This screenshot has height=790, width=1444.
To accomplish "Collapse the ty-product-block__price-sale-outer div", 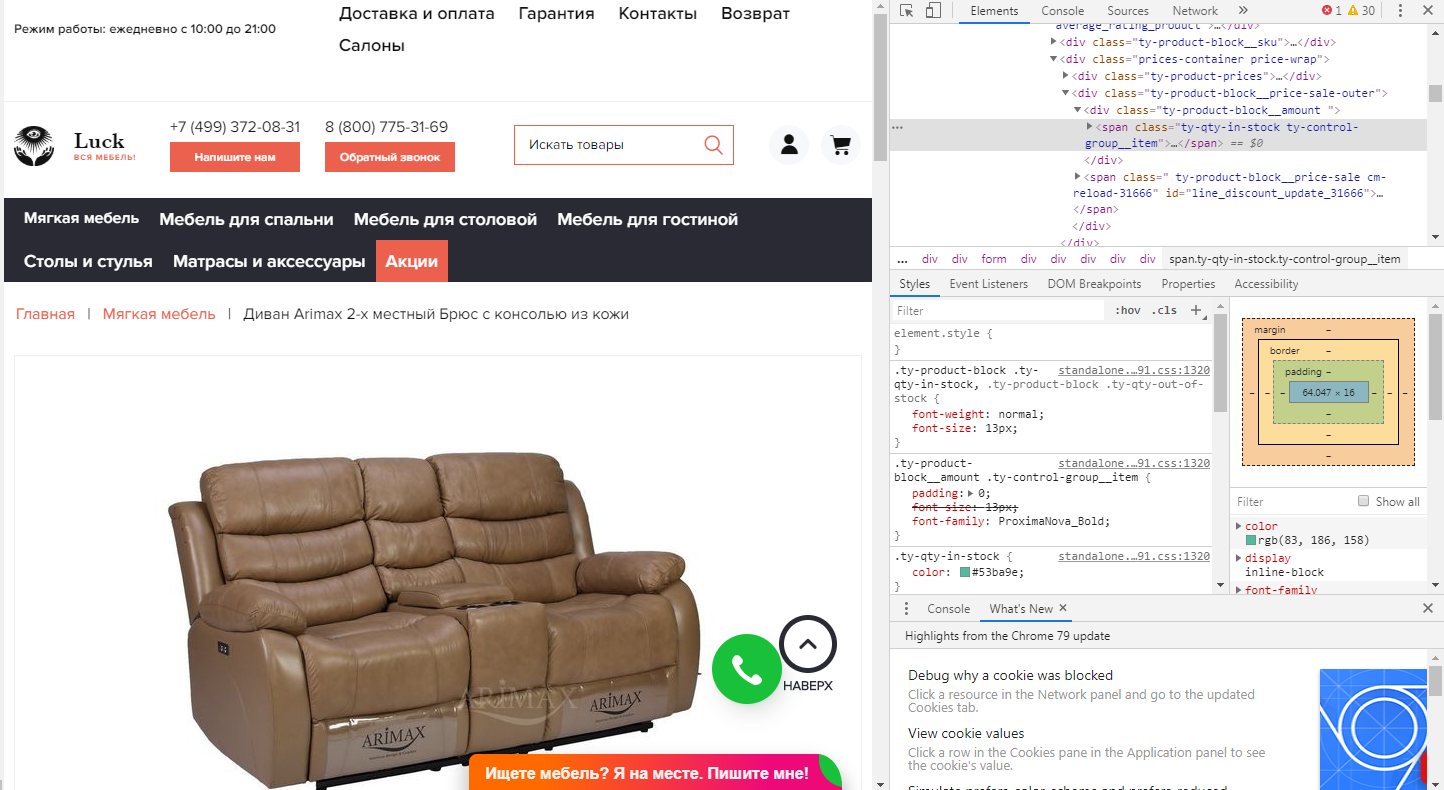I will 1066,93.
